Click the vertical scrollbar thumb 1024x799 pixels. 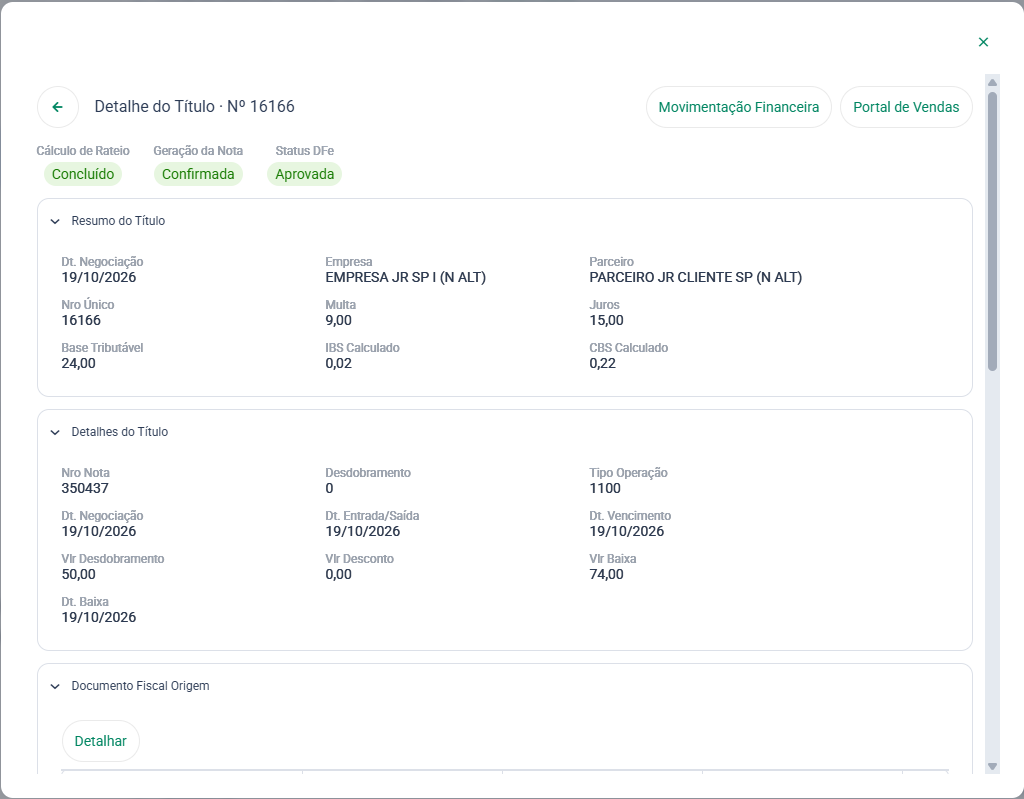point(992,231)
